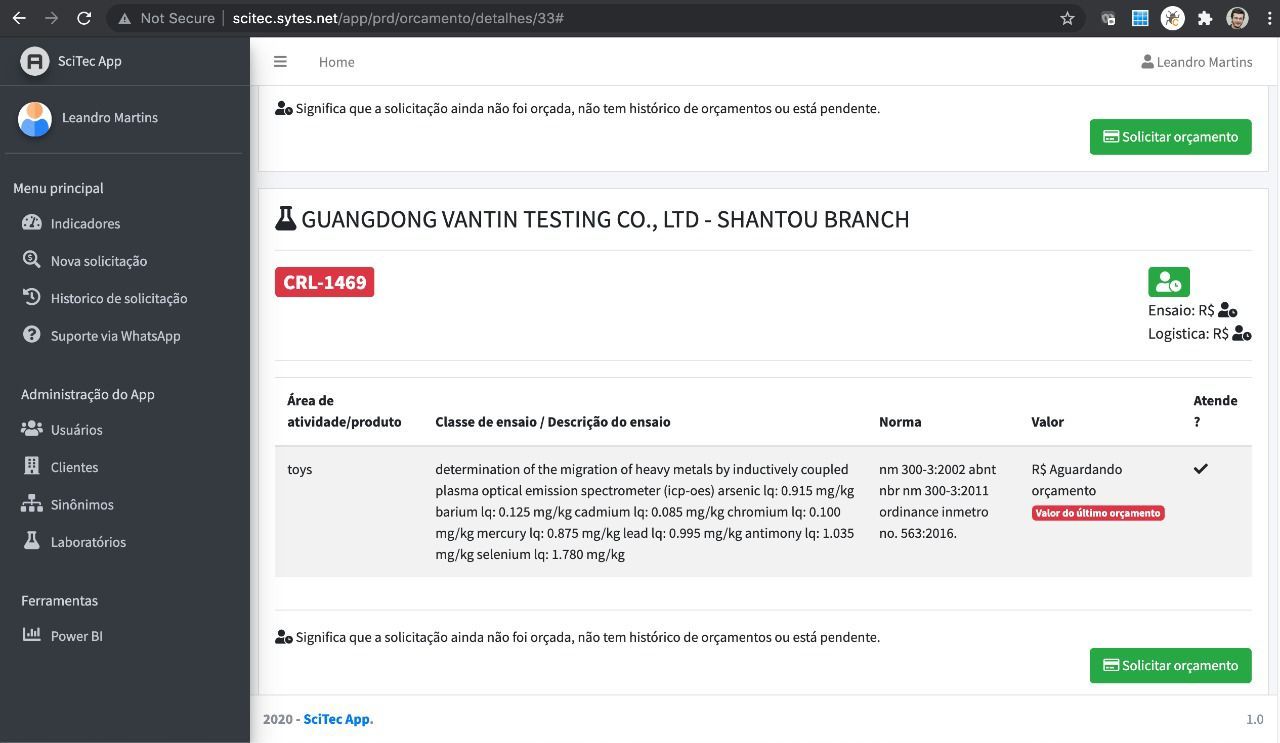Click Leandro Martins in the sidebar

[x=110, y=118]
